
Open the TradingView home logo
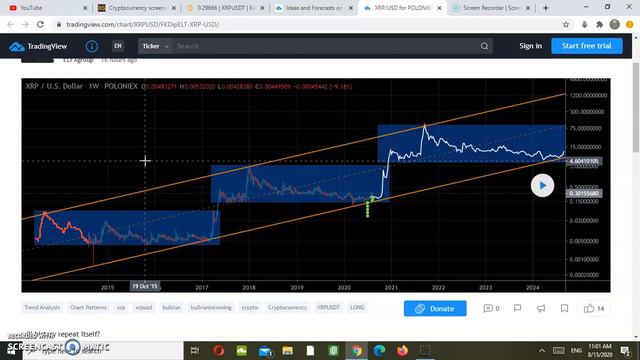38,46
